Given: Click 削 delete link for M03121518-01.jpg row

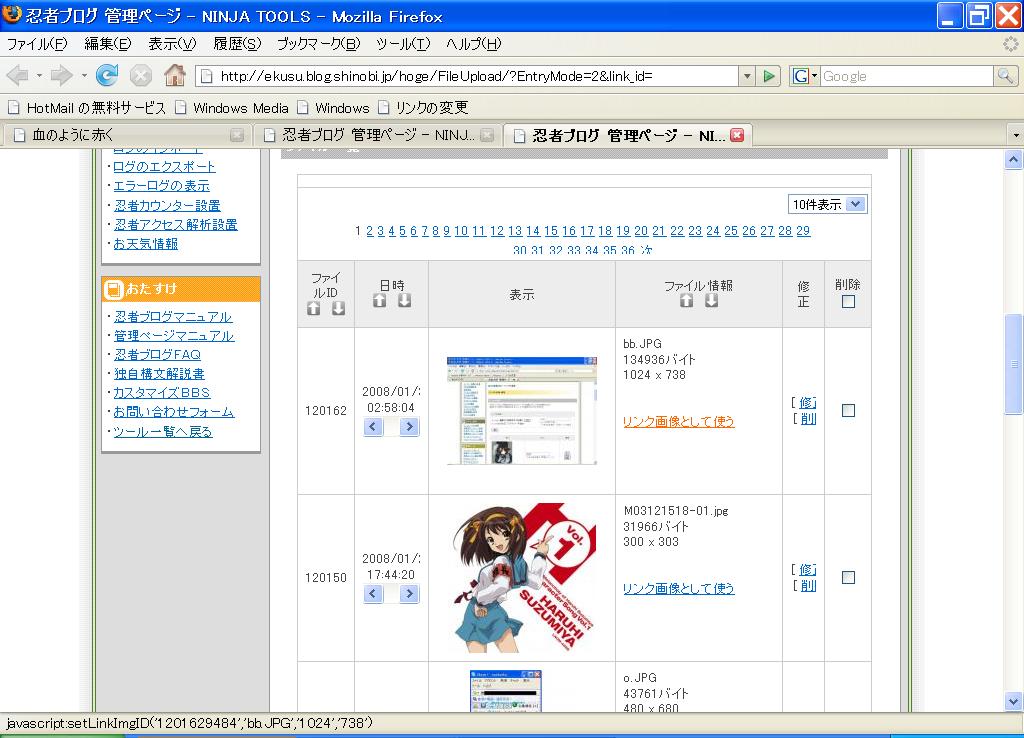Looking at the screenshot, I should pos(808,586).
